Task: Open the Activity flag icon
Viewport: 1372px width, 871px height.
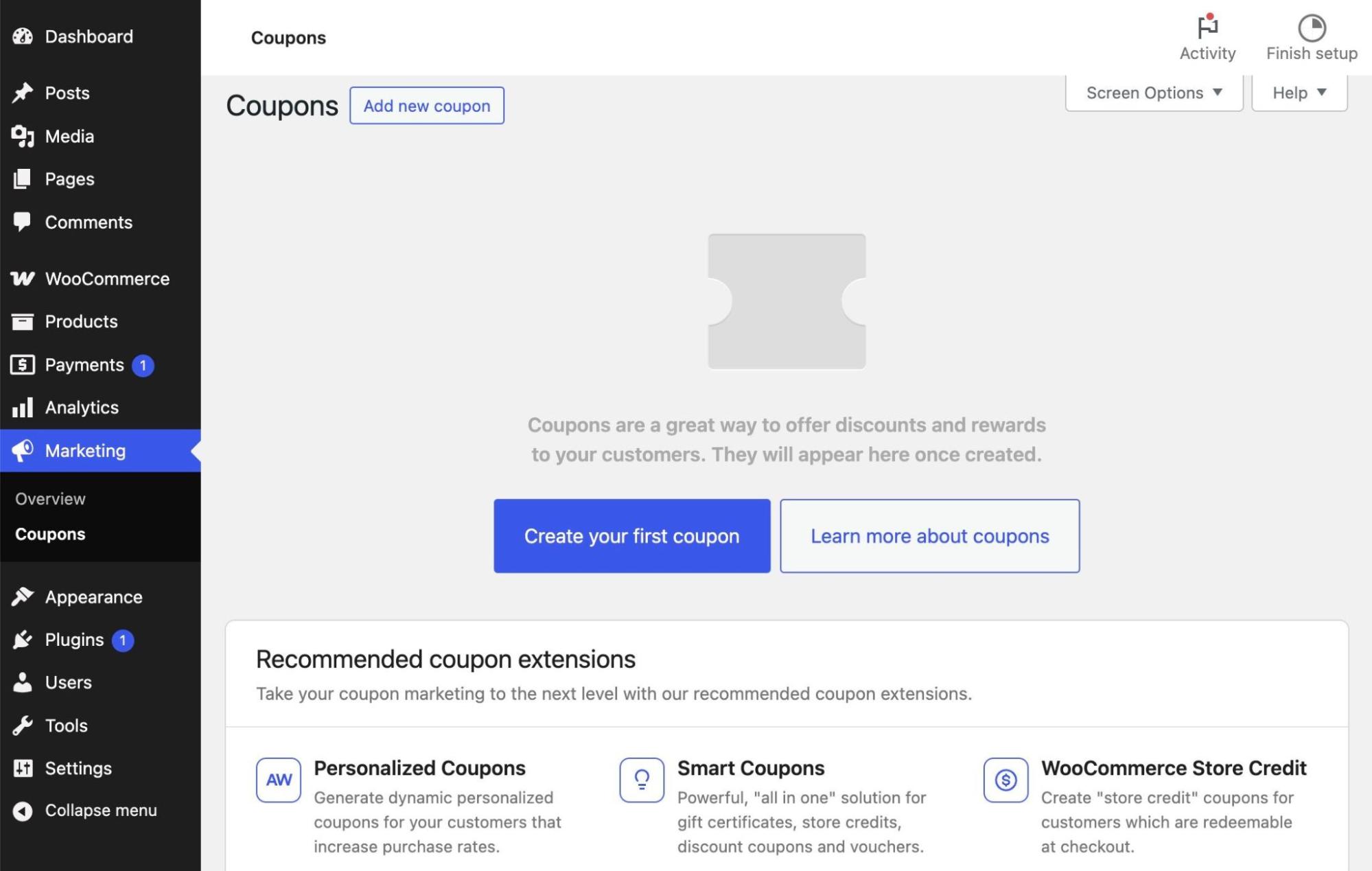Action: pos(1207,27)
